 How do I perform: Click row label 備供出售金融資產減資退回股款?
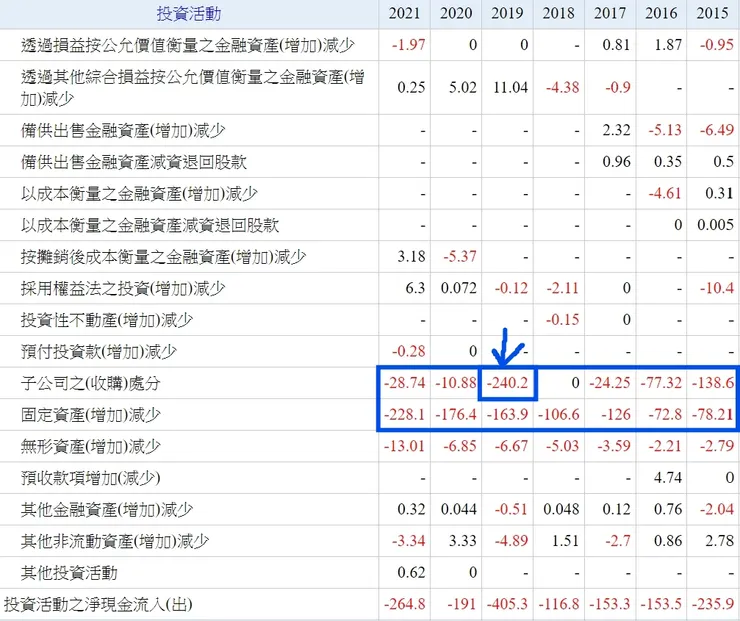(x=134, y=162)
